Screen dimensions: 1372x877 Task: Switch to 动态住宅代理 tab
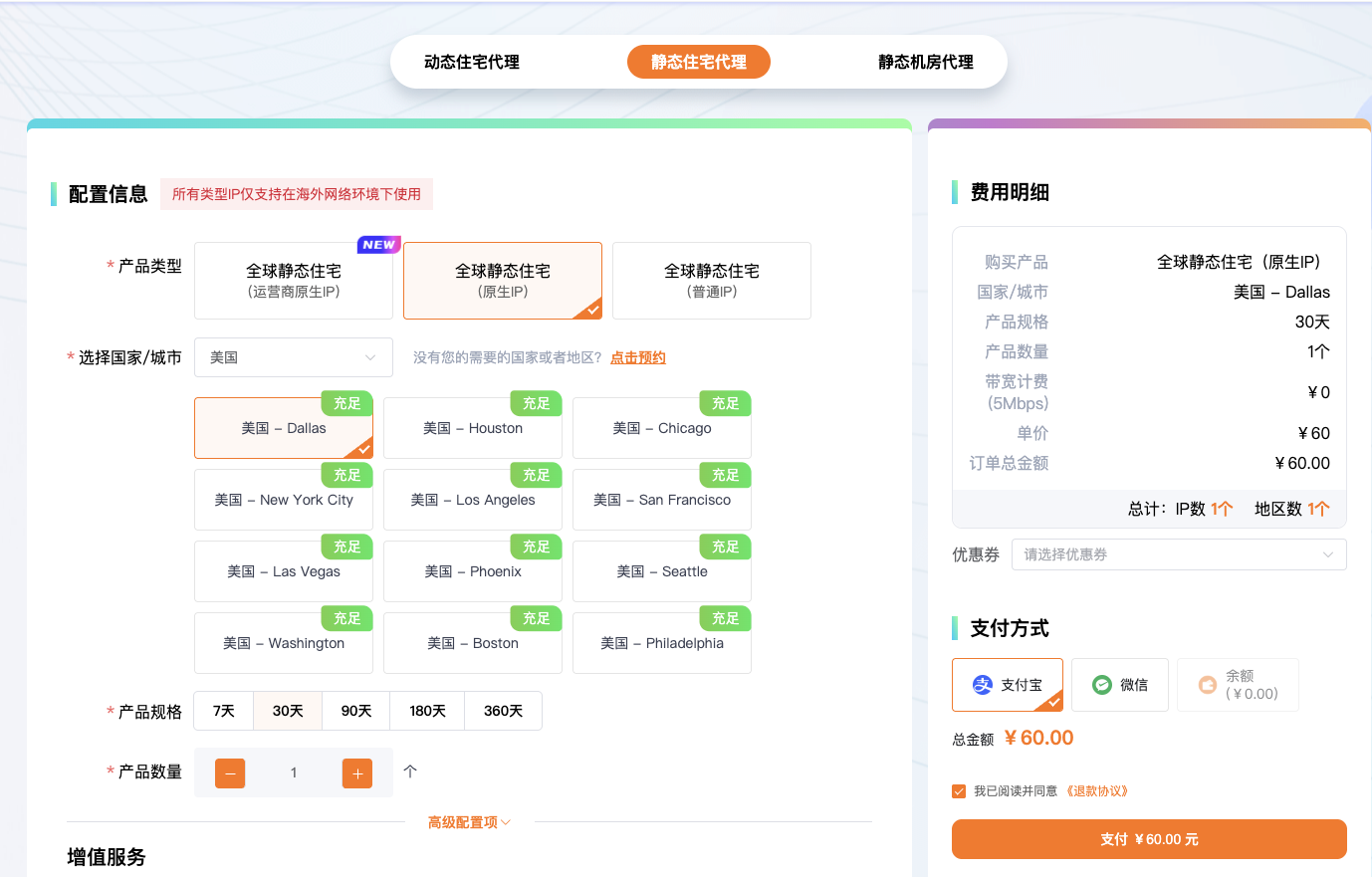[x=472, y=62]
